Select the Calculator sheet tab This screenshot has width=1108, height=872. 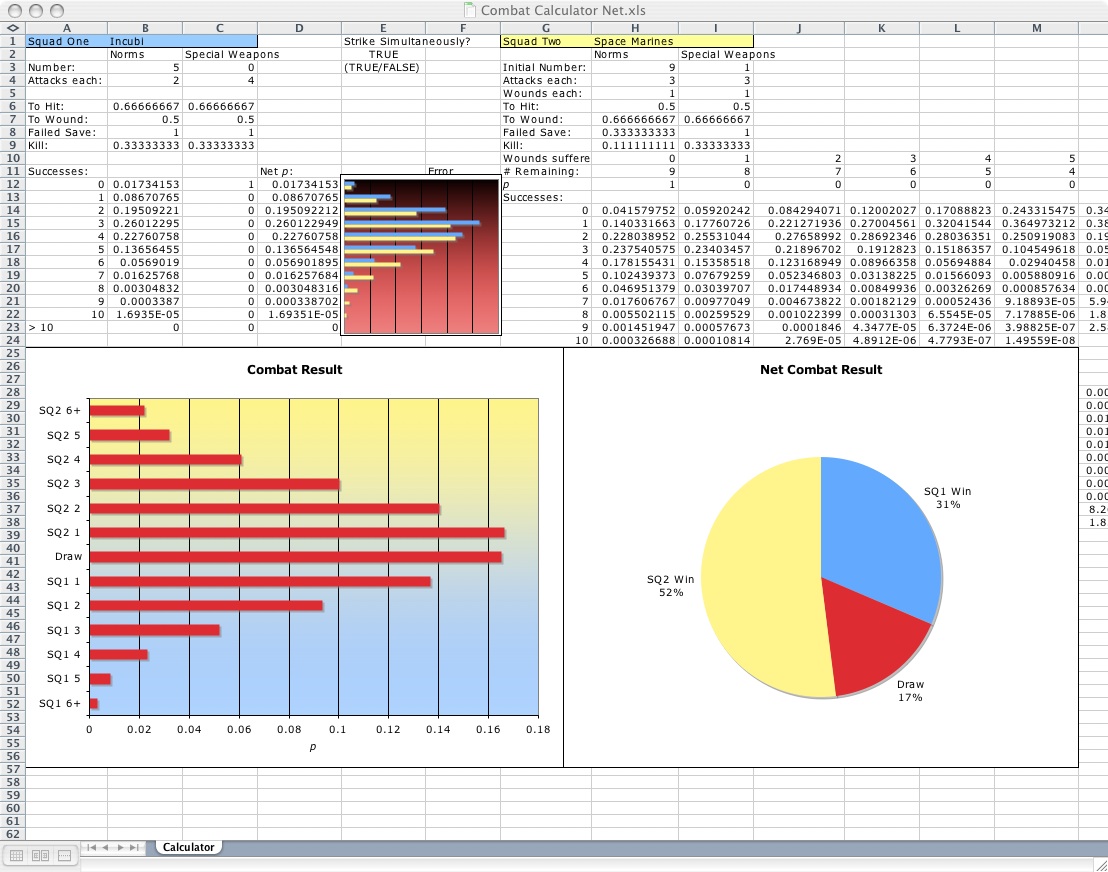point(188,847)
